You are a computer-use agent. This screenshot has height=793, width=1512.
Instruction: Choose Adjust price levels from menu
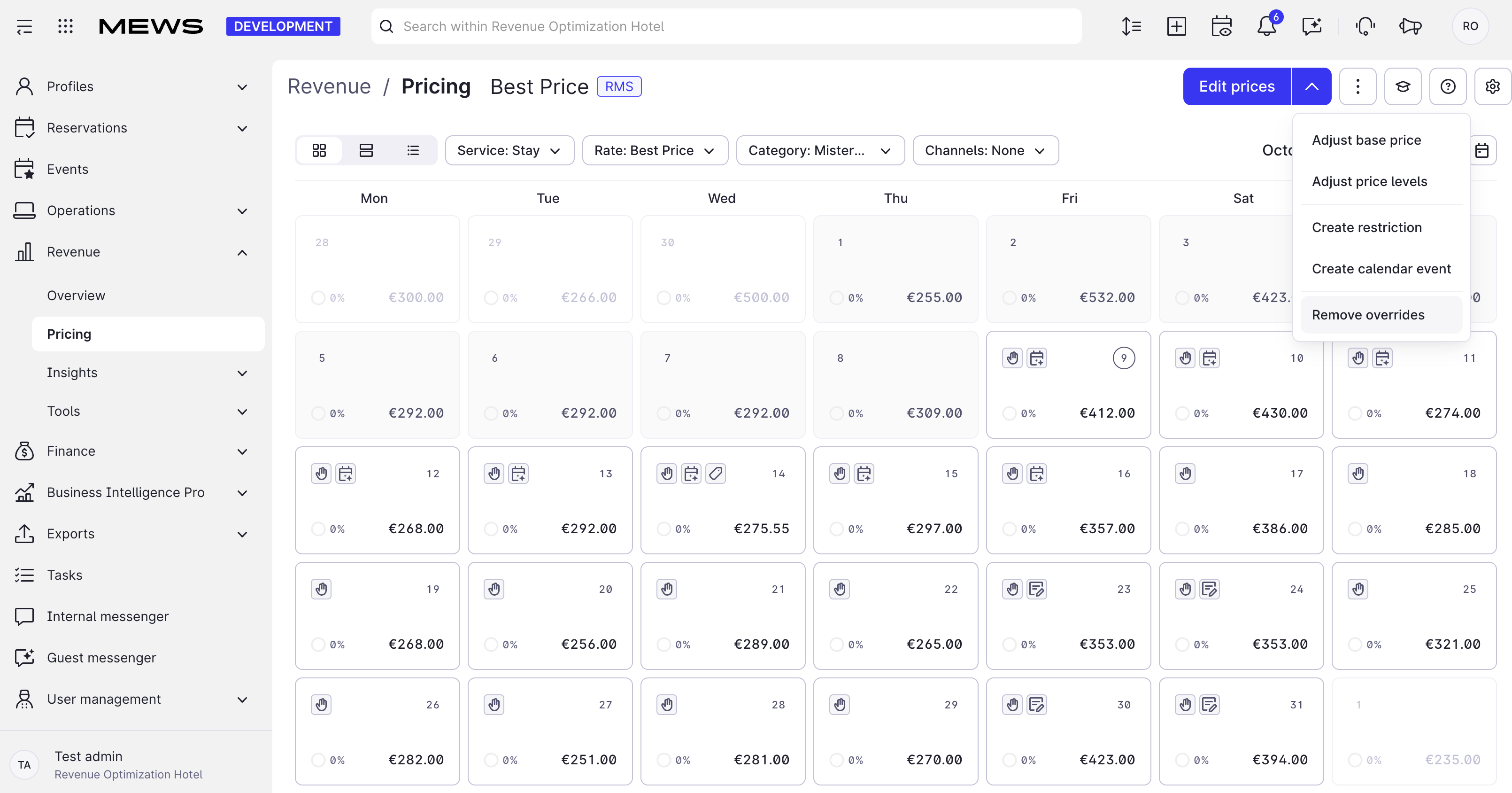point(1381,181)
